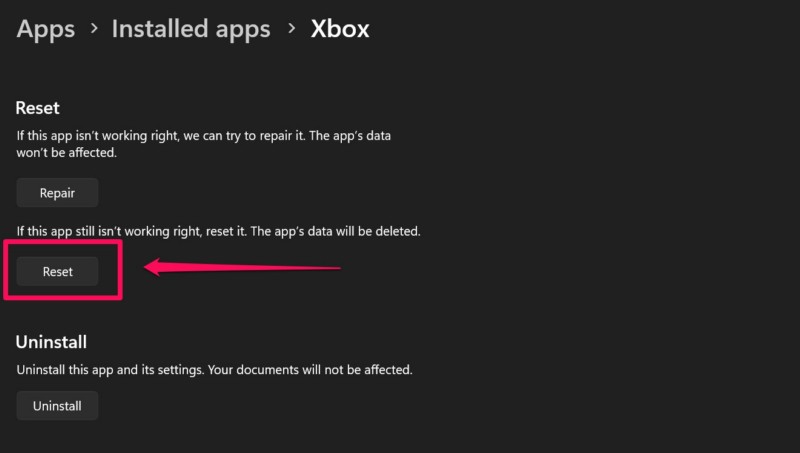Viewport: 800px width, 453px height.
Task: Click the tail end of the pink arrow
Action: tap(338, 267)
